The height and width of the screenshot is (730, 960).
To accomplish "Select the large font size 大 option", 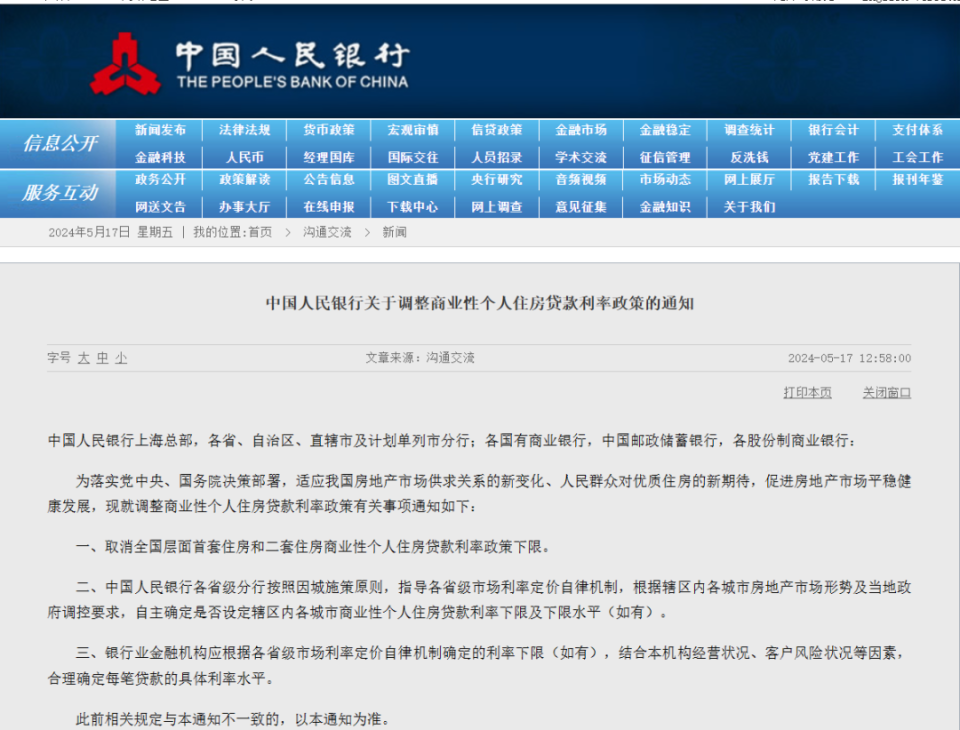I will pyautogui.click(x=84, y=358).
